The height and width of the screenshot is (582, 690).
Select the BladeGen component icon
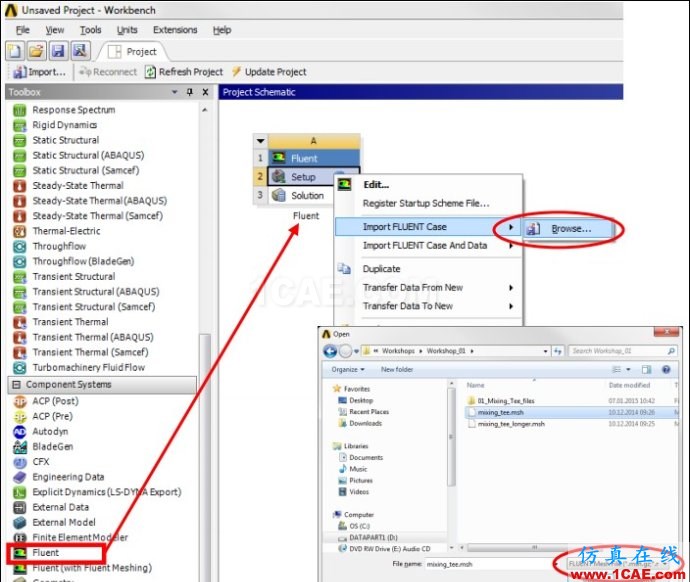pyautogui.click(x=19, y=447)
